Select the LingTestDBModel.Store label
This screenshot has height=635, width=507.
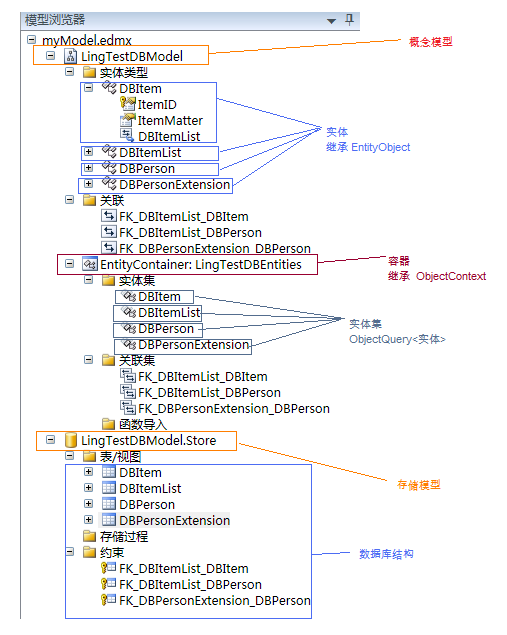tap(149, 441)
